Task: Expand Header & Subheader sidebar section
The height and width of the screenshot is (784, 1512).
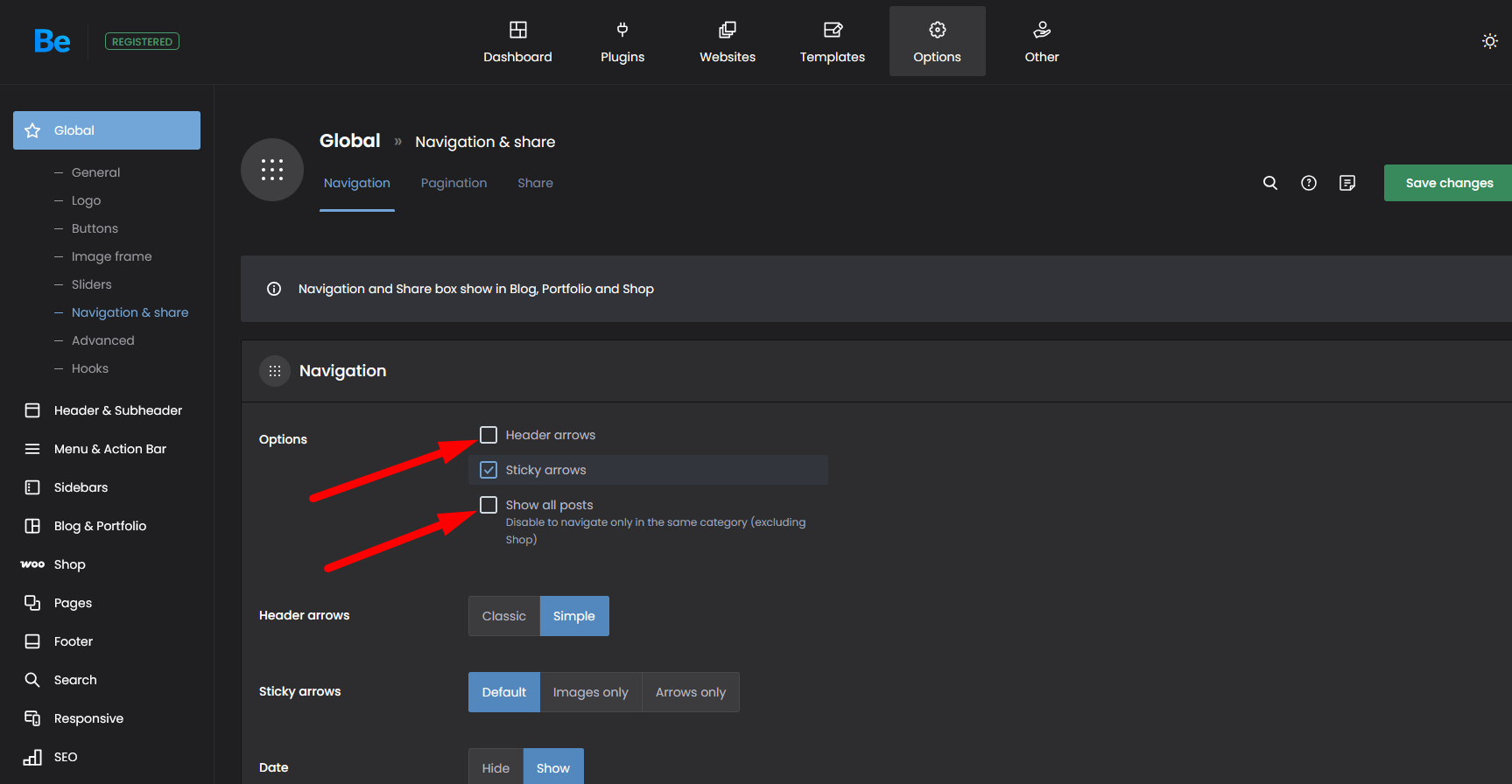Action: (117, 410)
